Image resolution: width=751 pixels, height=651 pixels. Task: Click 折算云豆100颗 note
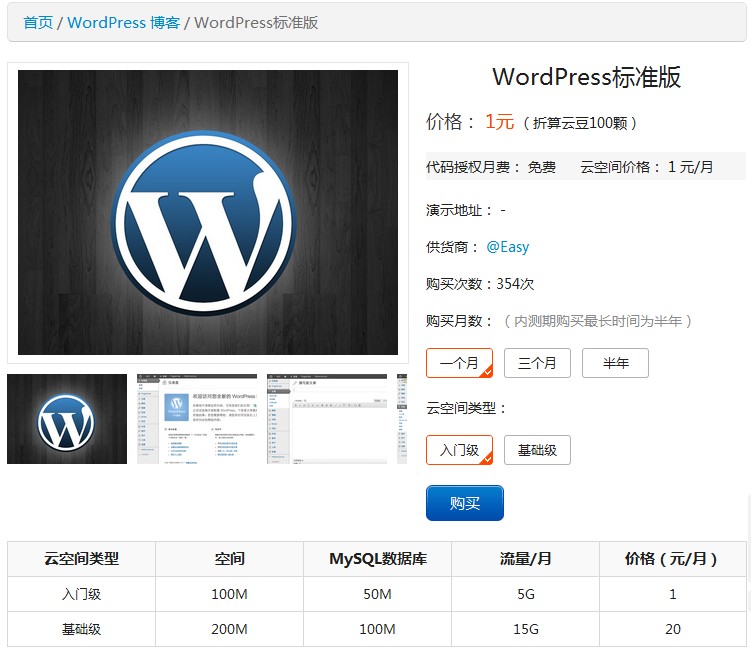[x=580, y=123]
